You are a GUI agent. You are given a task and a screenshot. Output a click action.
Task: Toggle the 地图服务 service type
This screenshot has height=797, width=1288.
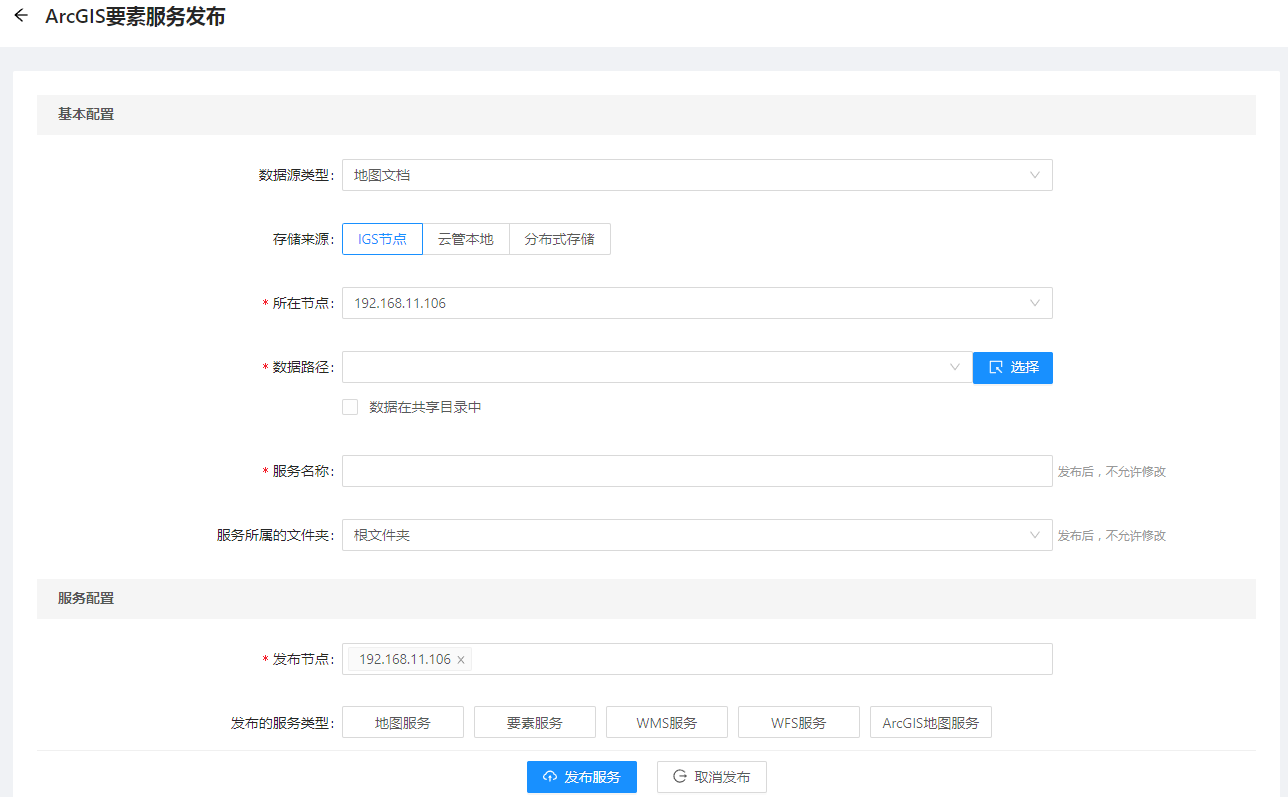point(403,722)
